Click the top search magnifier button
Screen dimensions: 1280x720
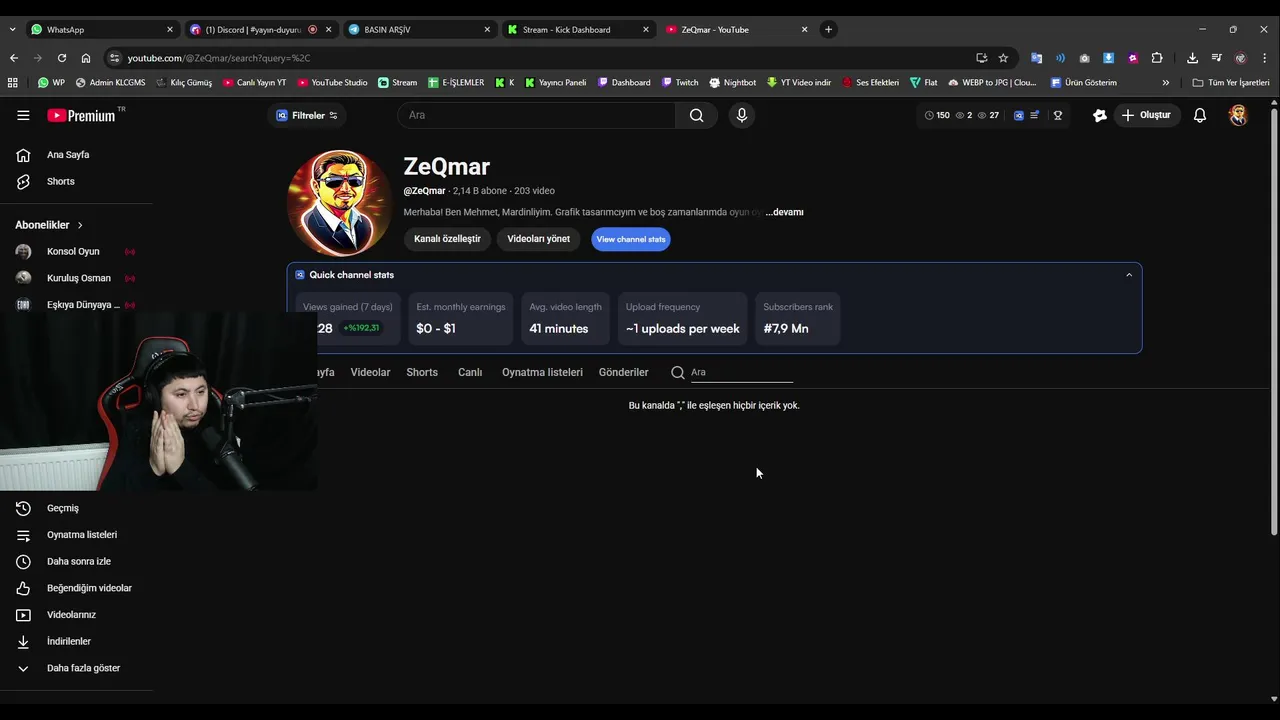(696, 115)
